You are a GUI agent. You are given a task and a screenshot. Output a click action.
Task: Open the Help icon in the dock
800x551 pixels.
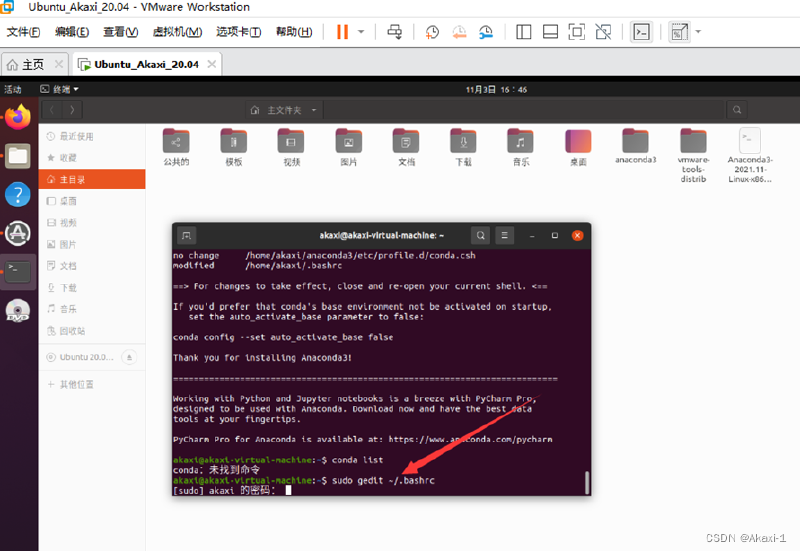pyautogui.click(x=18, y=194)
